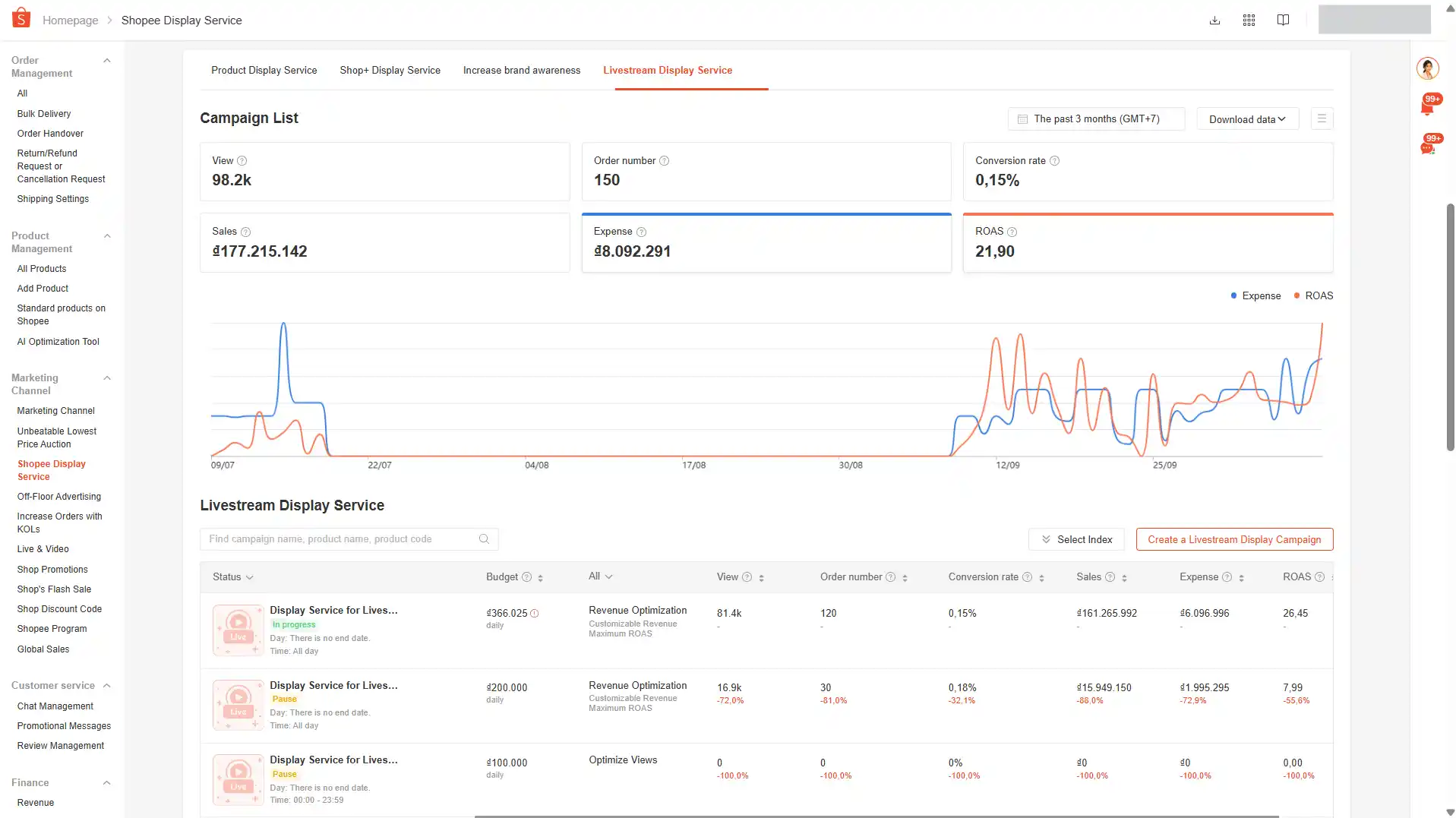Open the apps grid icon
The width and height of the screenshot is (1456, 818).
tap(1249, 21)
